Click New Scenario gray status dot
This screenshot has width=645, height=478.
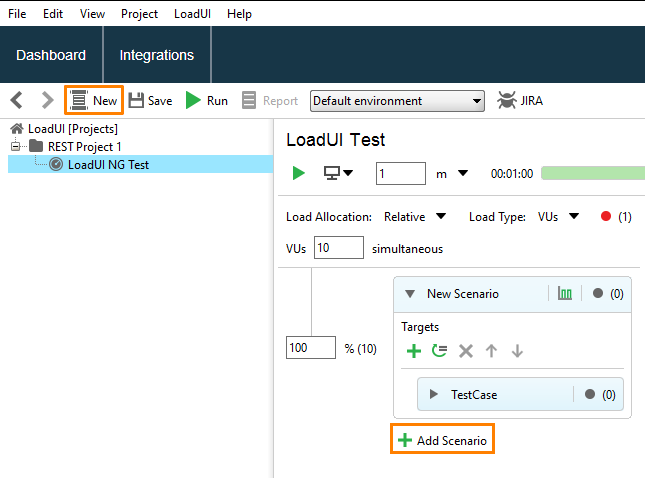pos(598,293)
